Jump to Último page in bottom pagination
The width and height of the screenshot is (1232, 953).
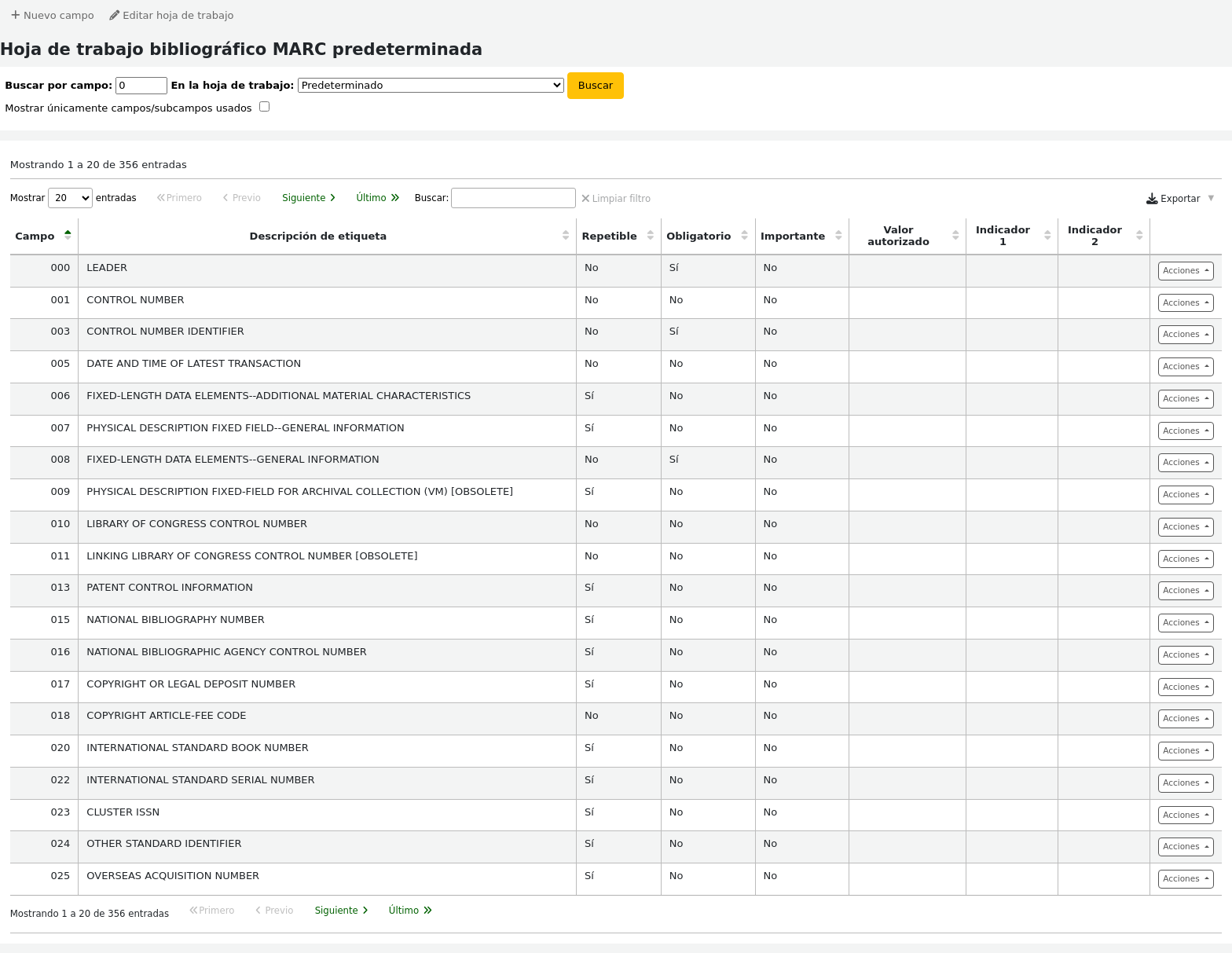coord(410,911)
